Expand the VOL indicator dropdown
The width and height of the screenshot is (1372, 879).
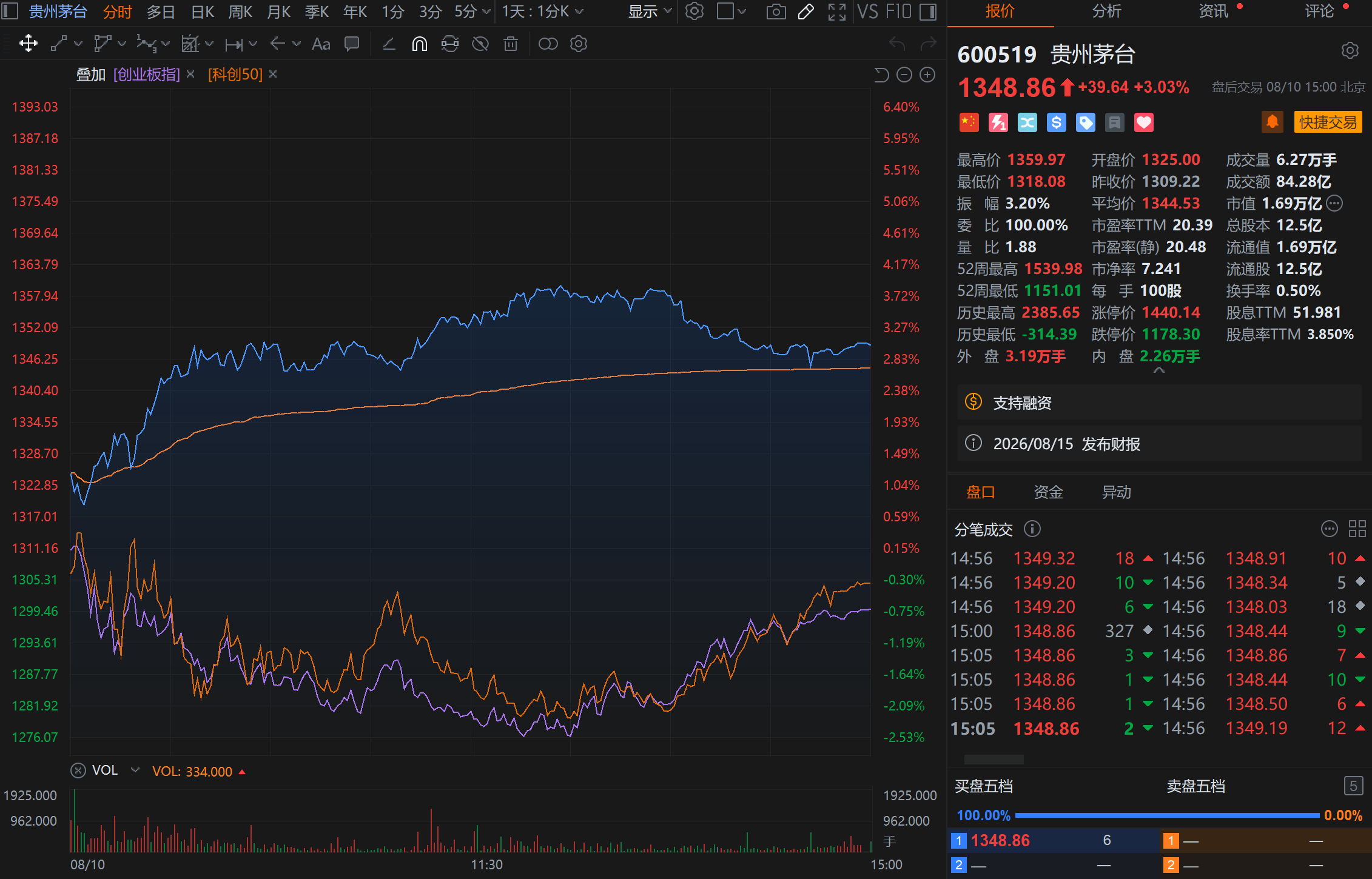pyautogui.click(x=135, y=770)
